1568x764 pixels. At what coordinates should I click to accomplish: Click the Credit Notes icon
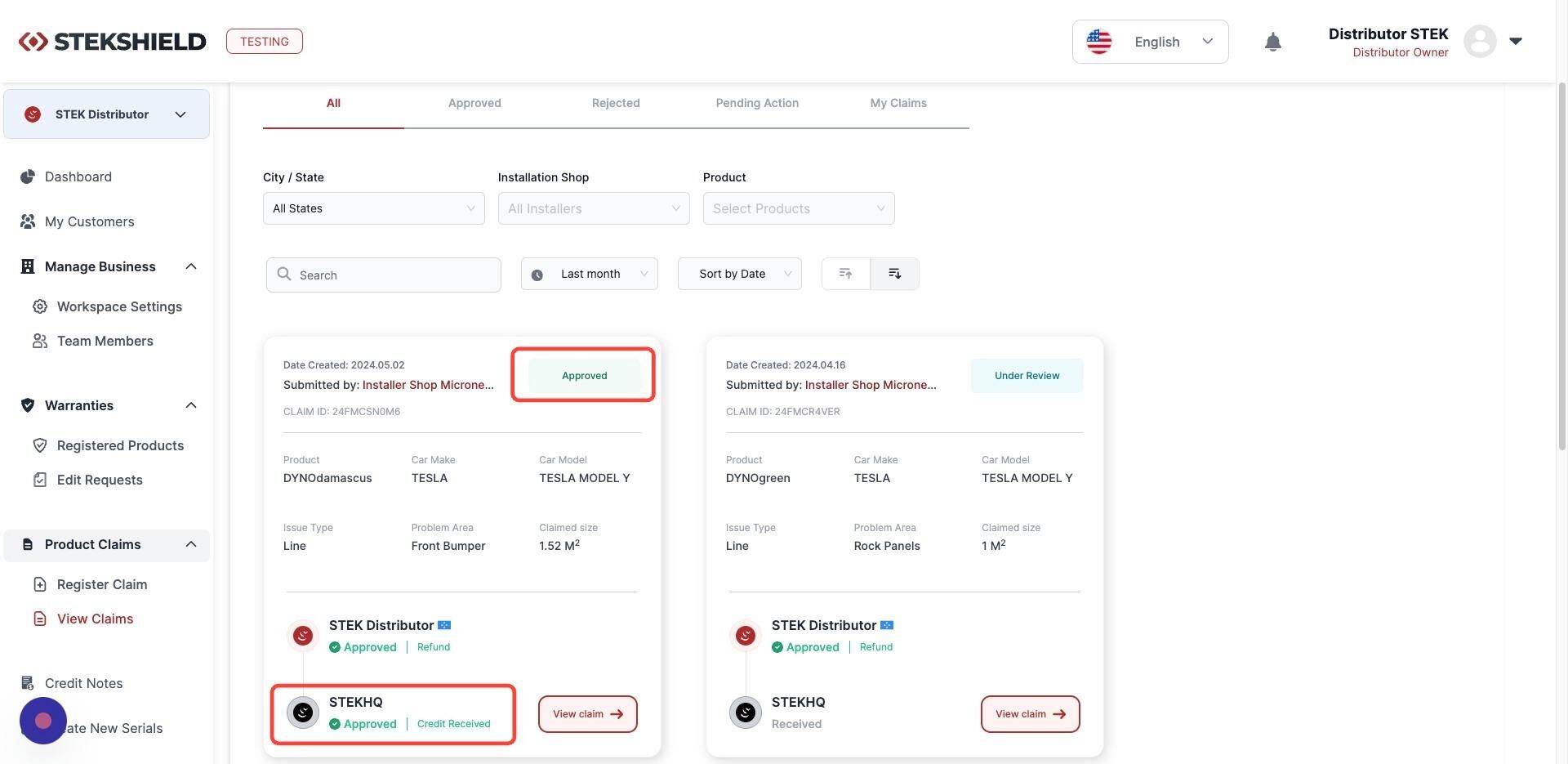28,683
